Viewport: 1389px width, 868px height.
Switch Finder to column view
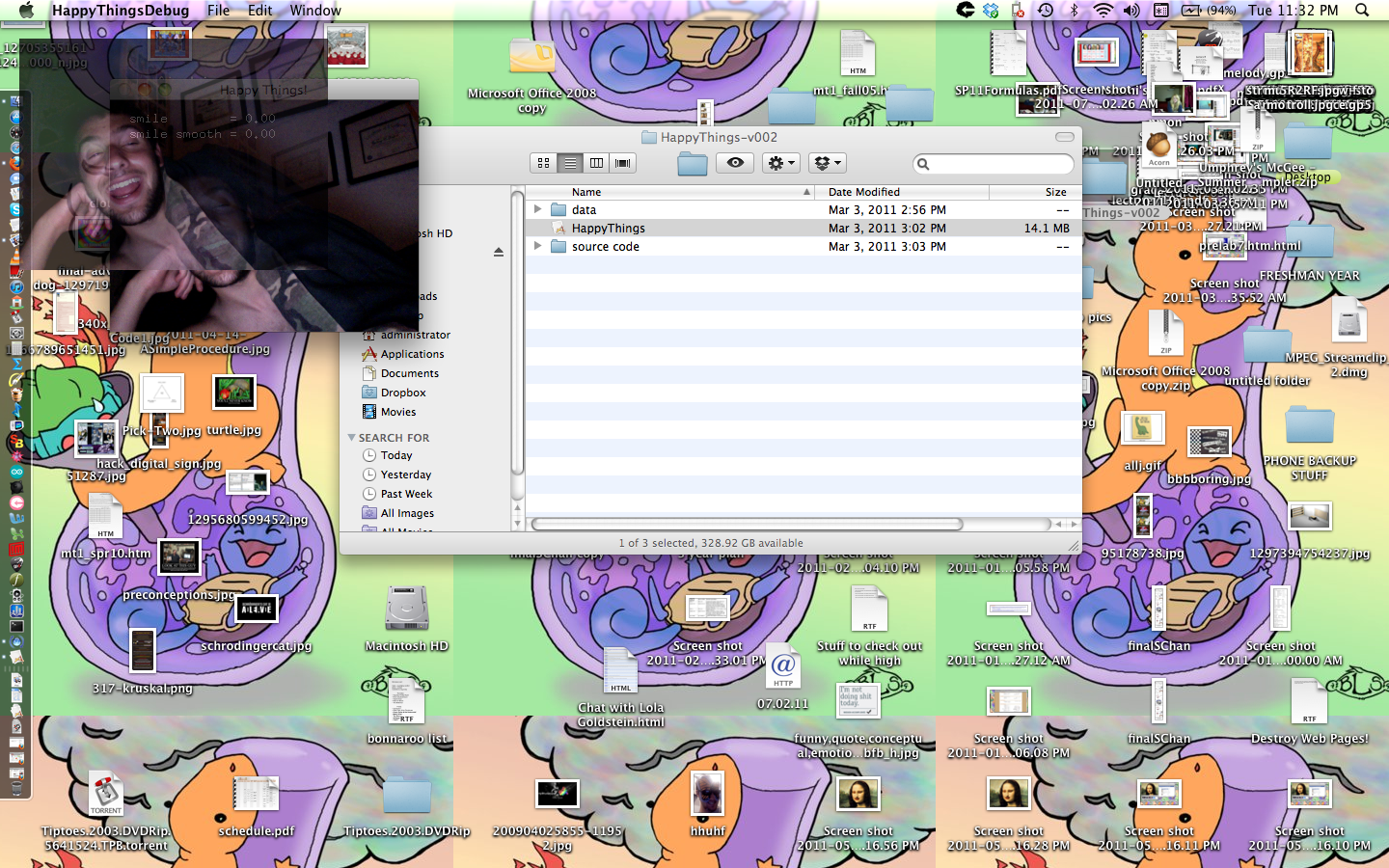tap(596, 163)
